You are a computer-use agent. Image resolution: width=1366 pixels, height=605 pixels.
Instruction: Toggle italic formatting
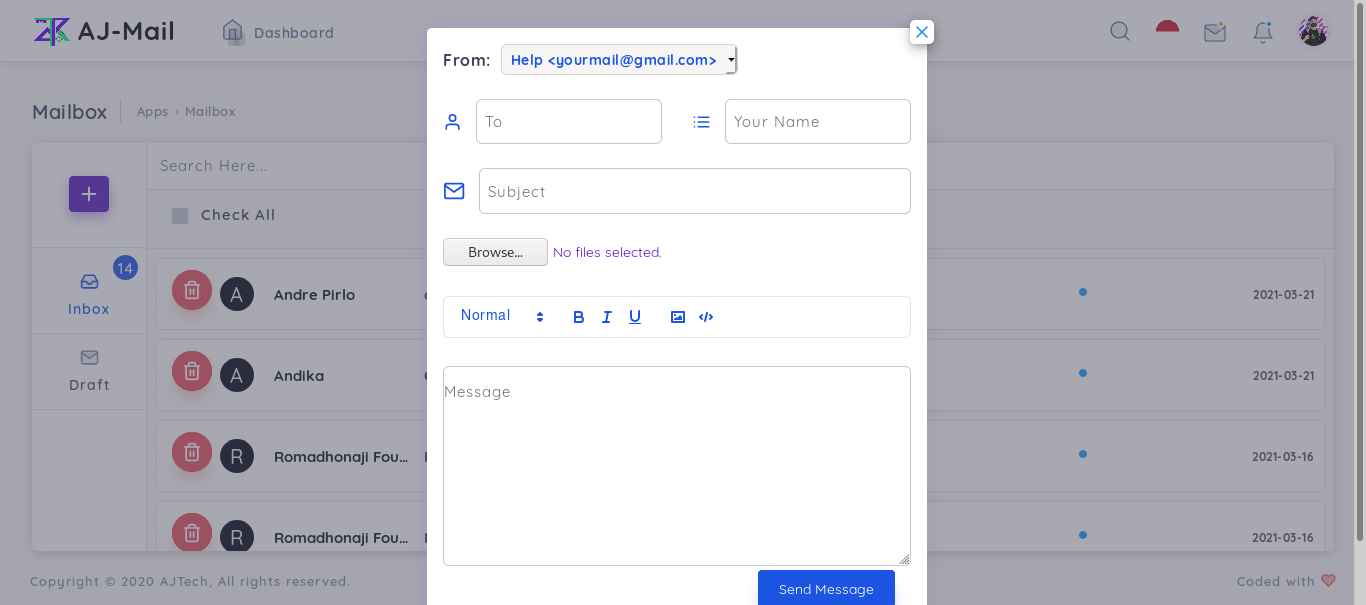606,317
